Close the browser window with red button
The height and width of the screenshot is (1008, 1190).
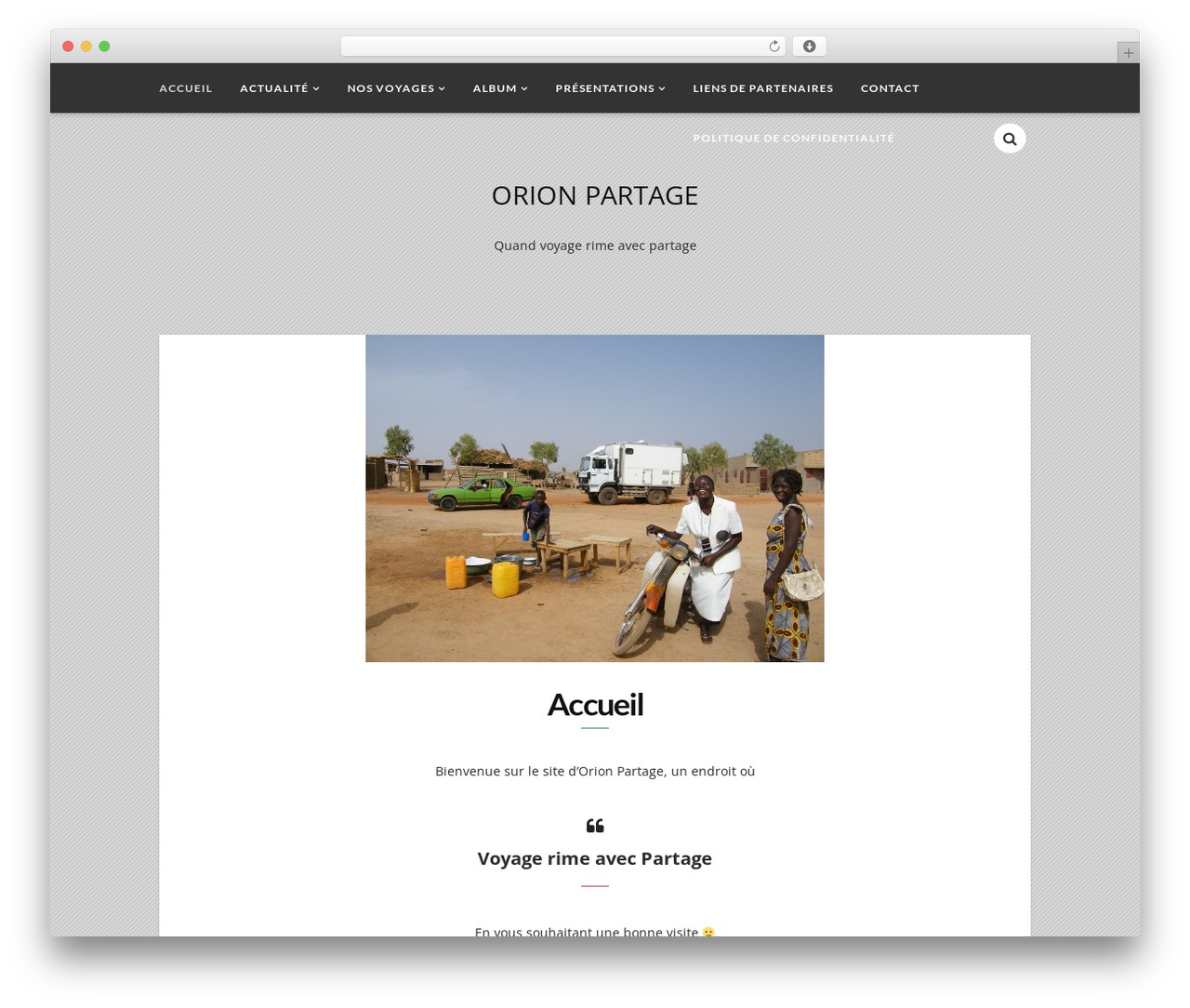68,46
